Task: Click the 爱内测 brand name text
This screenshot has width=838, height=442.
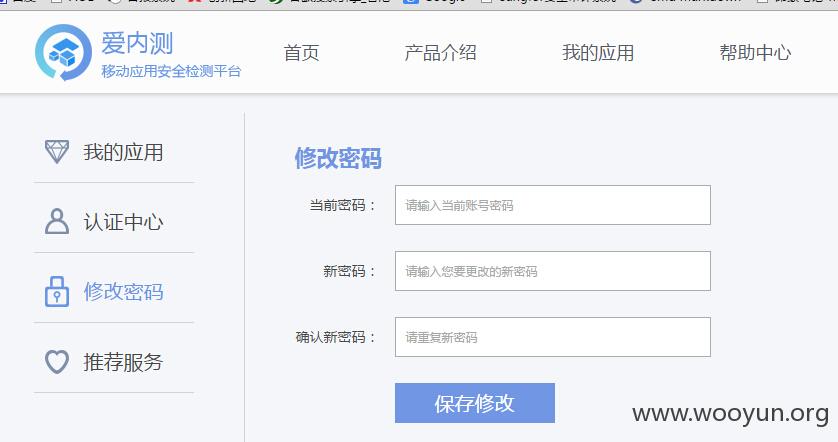Action: click(x=137, y=43)
